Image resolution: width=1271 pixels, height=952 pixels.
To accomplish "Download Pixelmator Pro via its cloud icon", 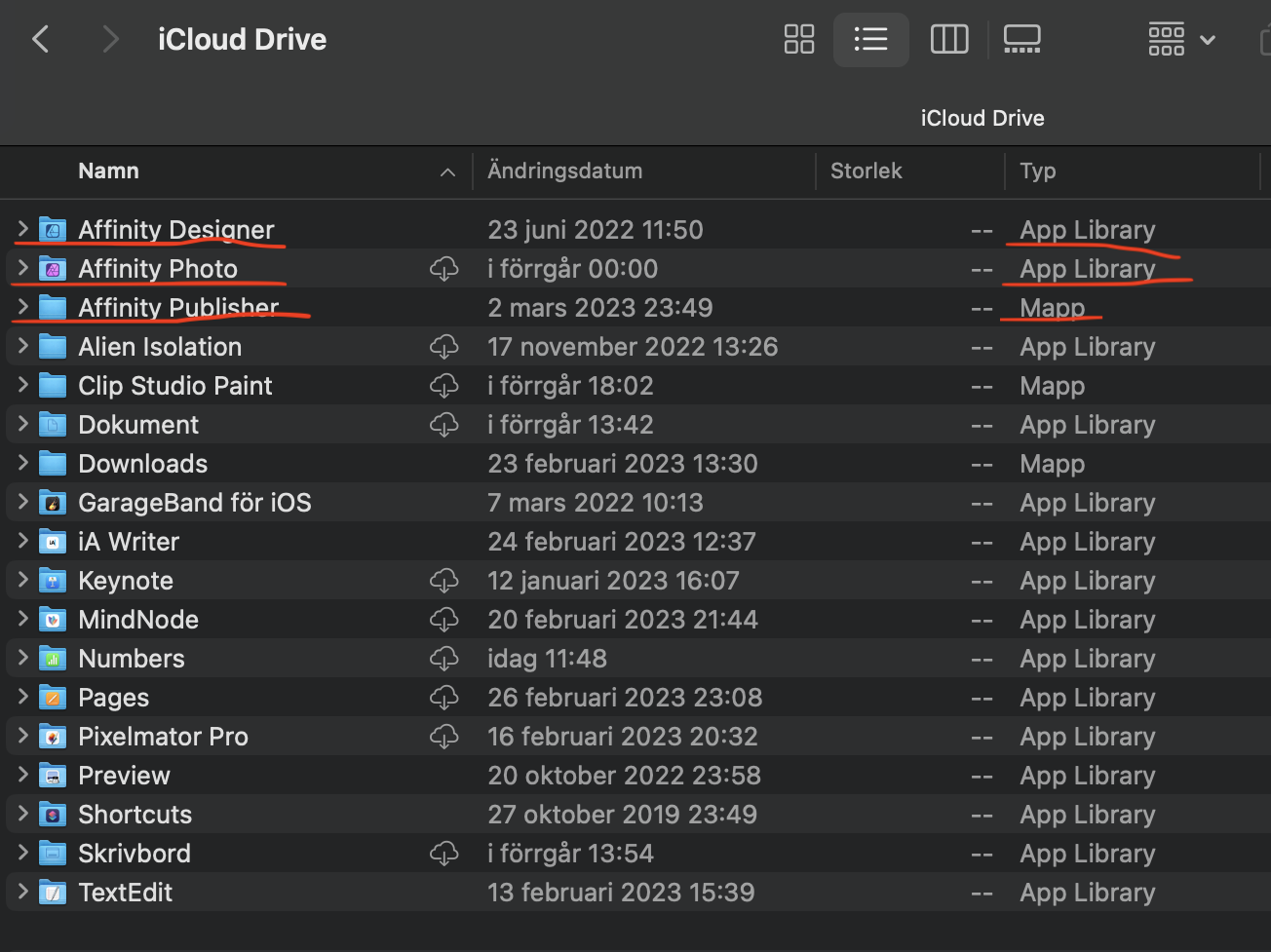I will pos(444,737).
